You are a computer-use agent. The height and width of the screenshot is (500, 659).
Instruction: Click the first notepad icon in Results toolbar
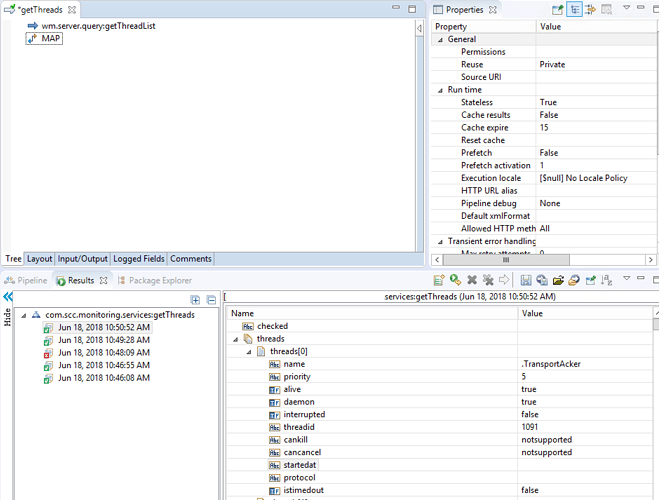(439, 280)
